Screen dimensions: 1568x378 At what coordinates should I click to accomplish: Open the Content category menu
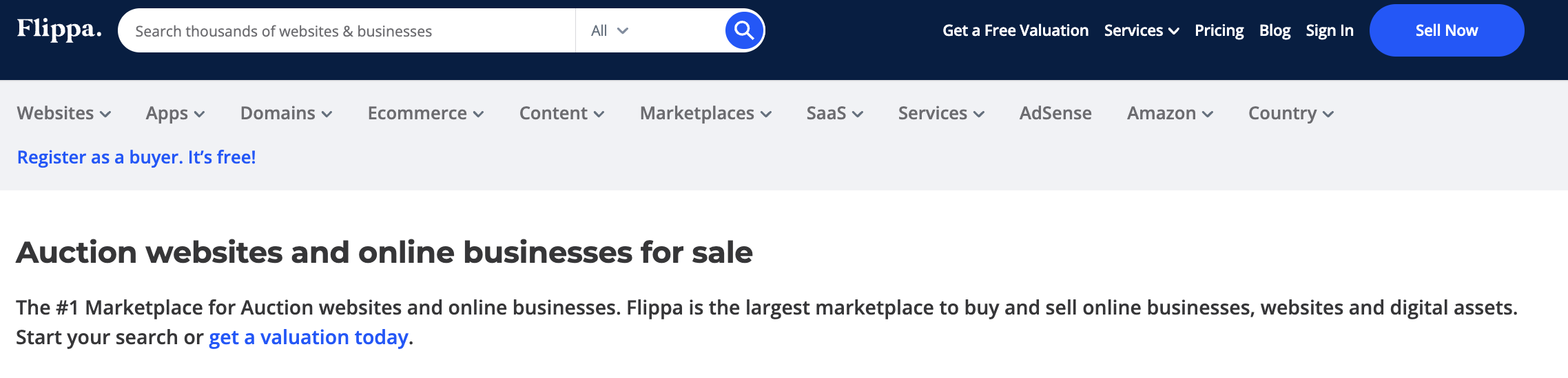[561, 113]
